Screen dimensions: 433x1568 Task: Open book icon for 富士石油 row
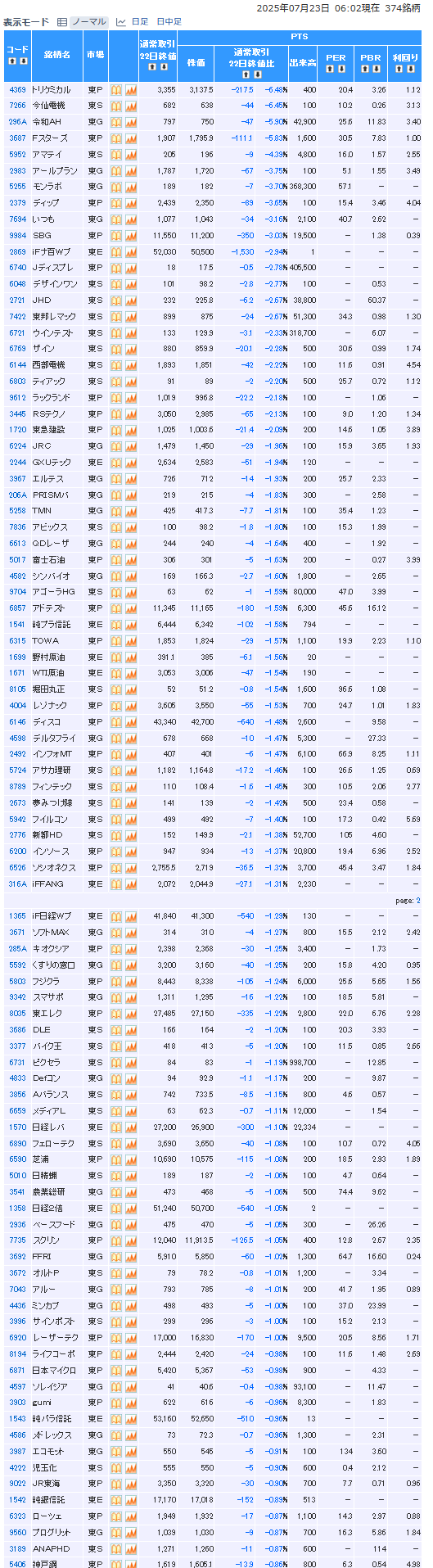pyautogui.click(x=116, y=559)
